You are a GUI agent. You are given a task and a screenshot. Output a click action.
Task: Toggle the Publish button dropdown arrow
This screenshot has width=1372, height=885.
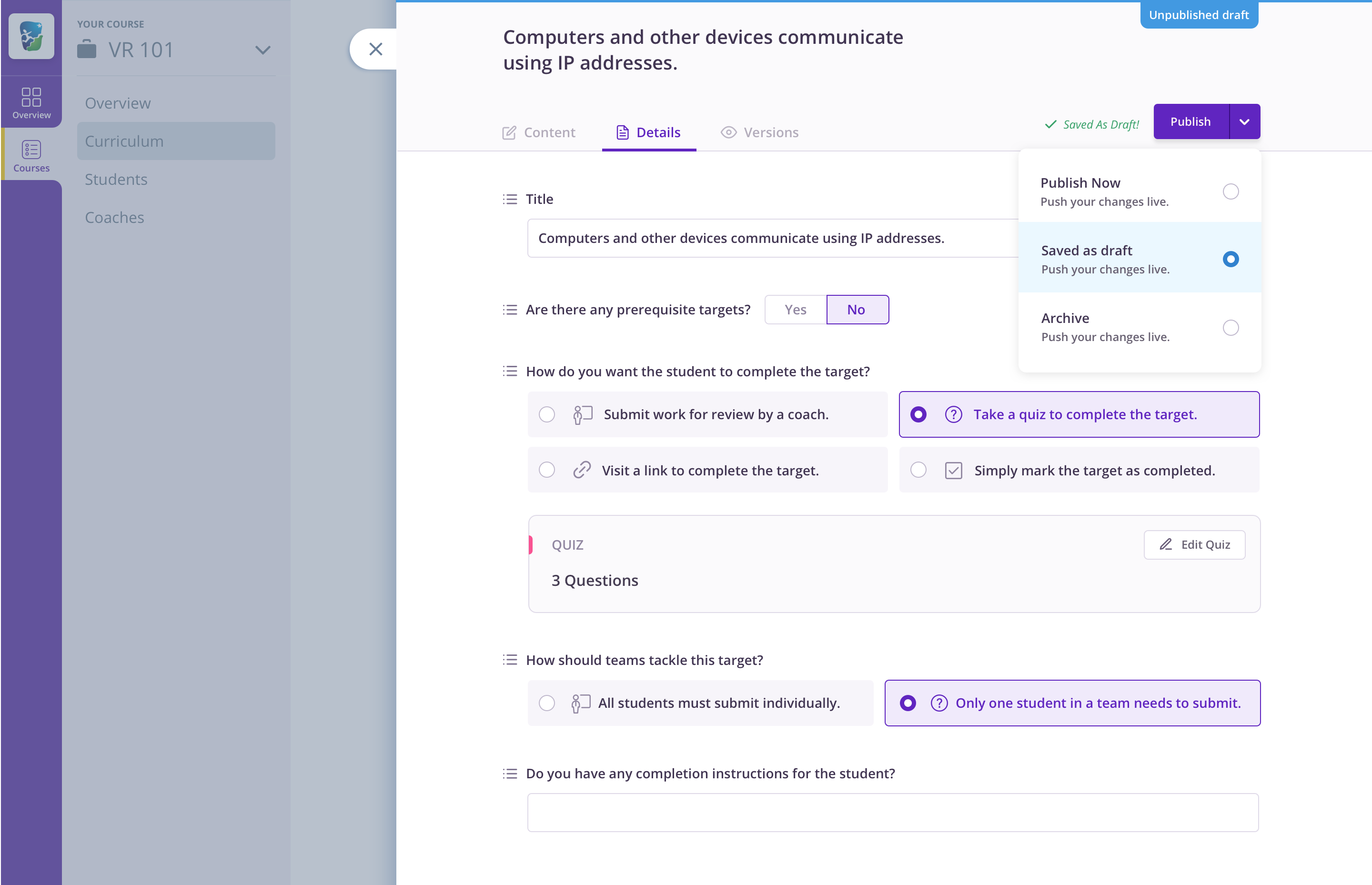(x=1244, y=122)
